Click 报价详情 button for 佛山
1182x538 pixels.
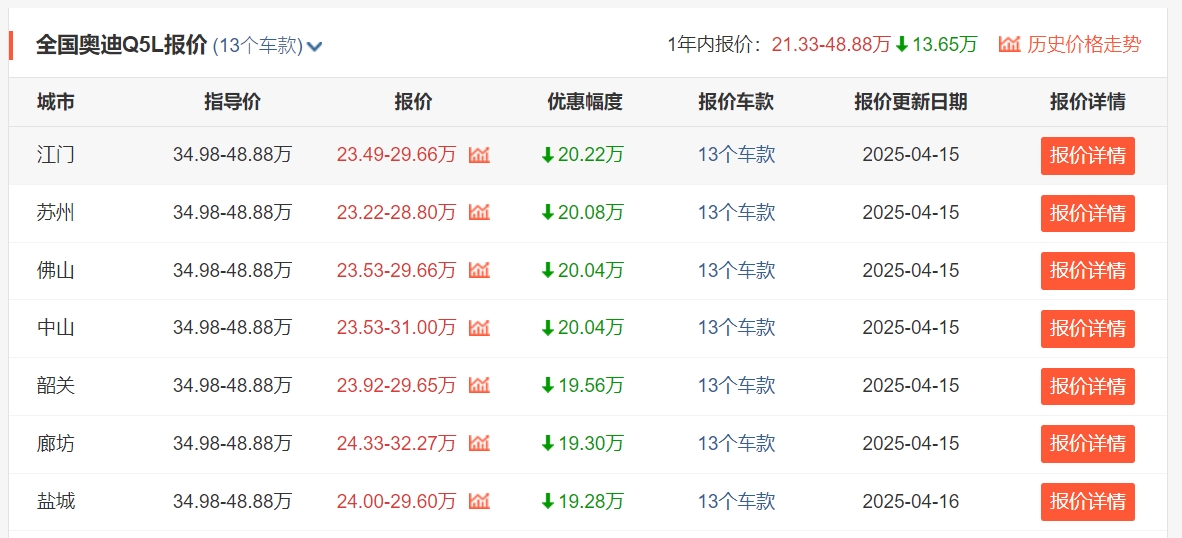pos(1087,271)
